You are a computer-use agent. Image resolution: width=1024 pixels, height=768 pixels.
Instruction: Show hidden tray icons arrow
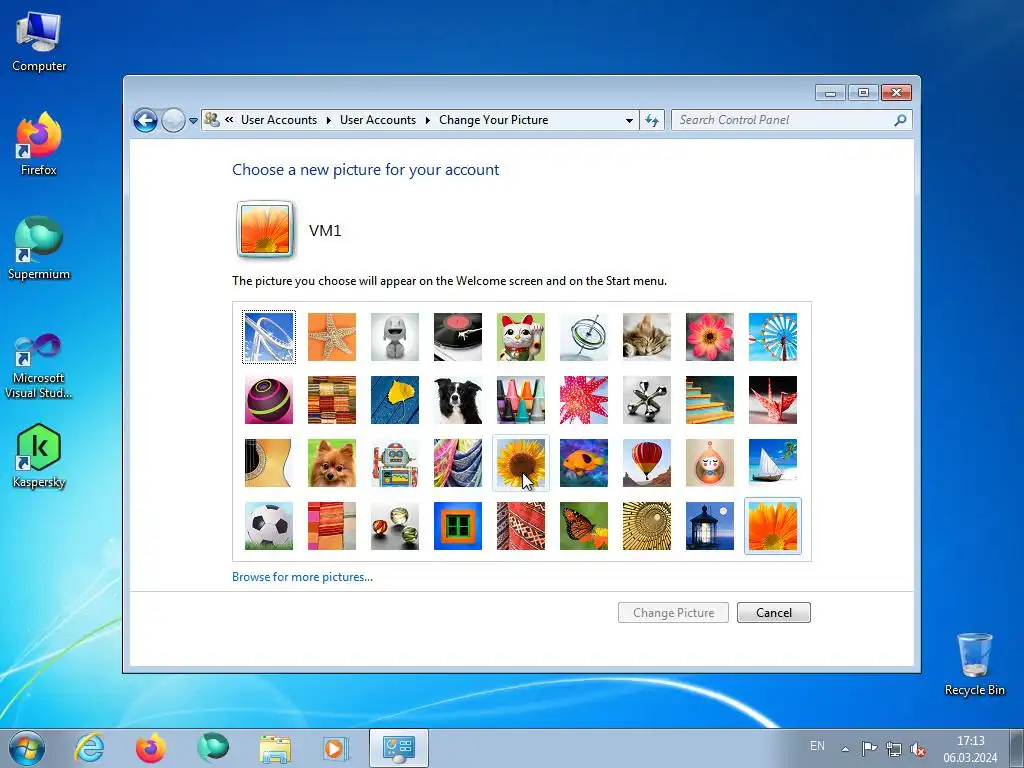click(x=846, y=749)
